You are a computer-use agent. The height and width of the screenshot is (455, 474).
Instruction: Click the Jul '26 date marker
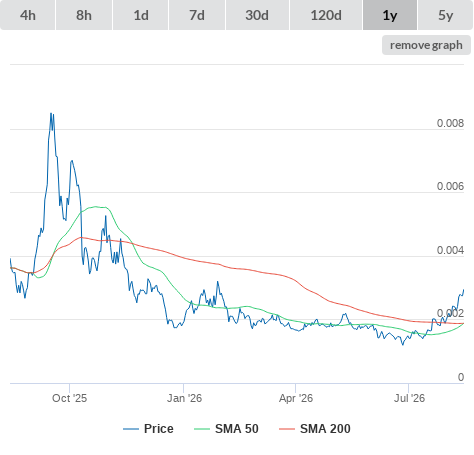click(409, 398)
